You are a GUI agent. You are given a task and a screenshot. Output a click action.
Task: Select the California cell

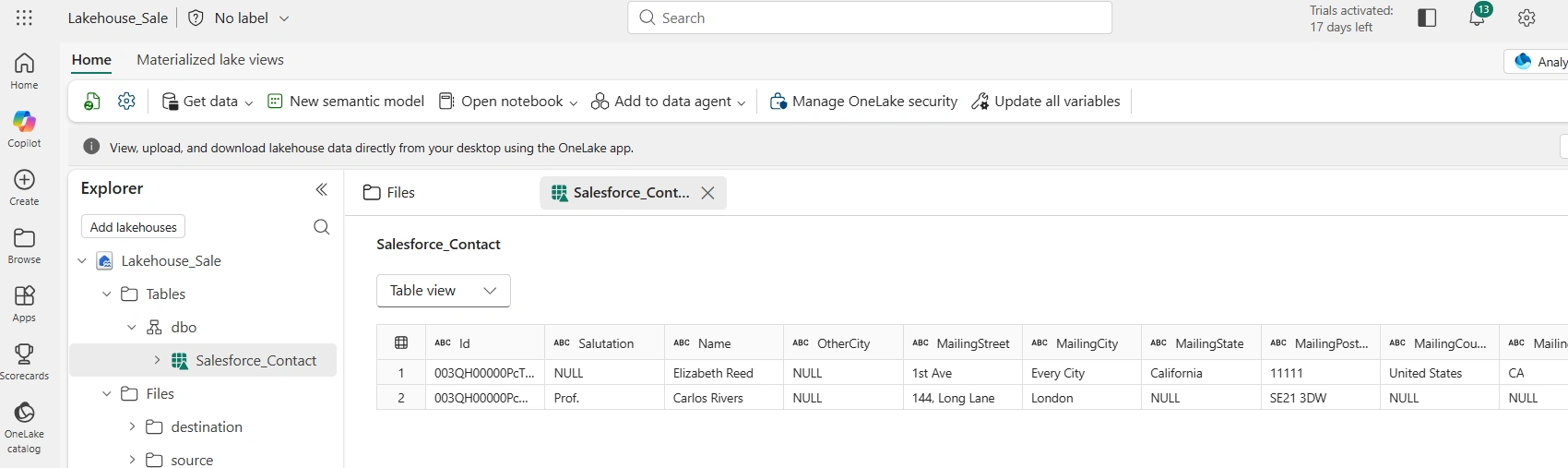(1201, 373)
